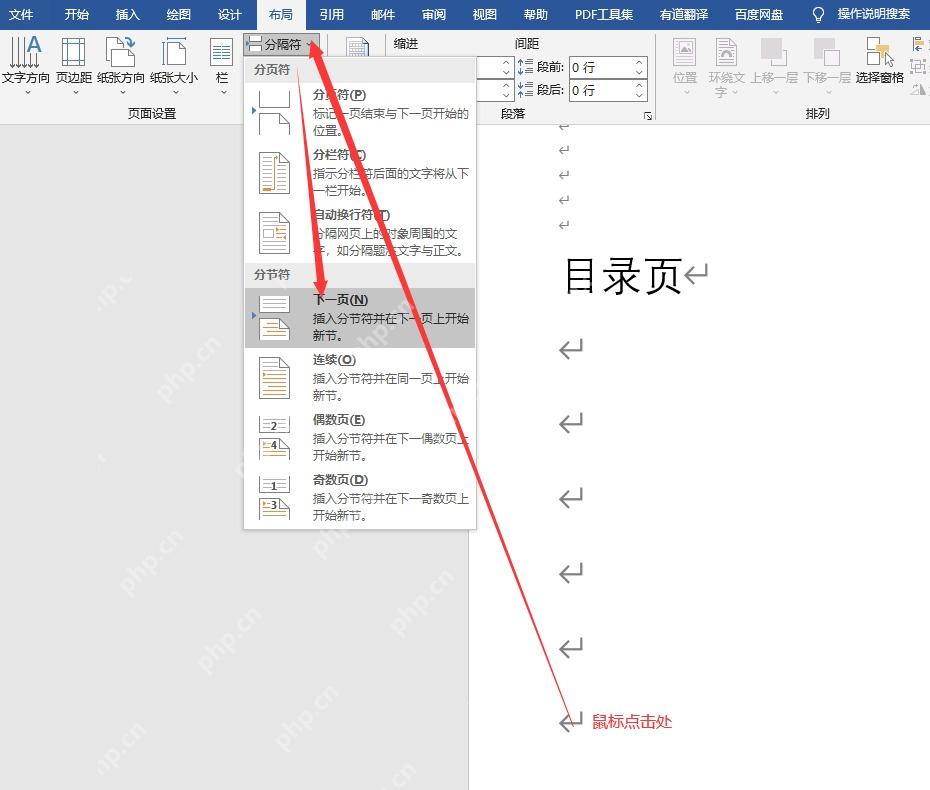The width and height of the screenshot is (930, 790).
Task: Click the 自动换行符 wrapping break icon
Action: [275, 232]
